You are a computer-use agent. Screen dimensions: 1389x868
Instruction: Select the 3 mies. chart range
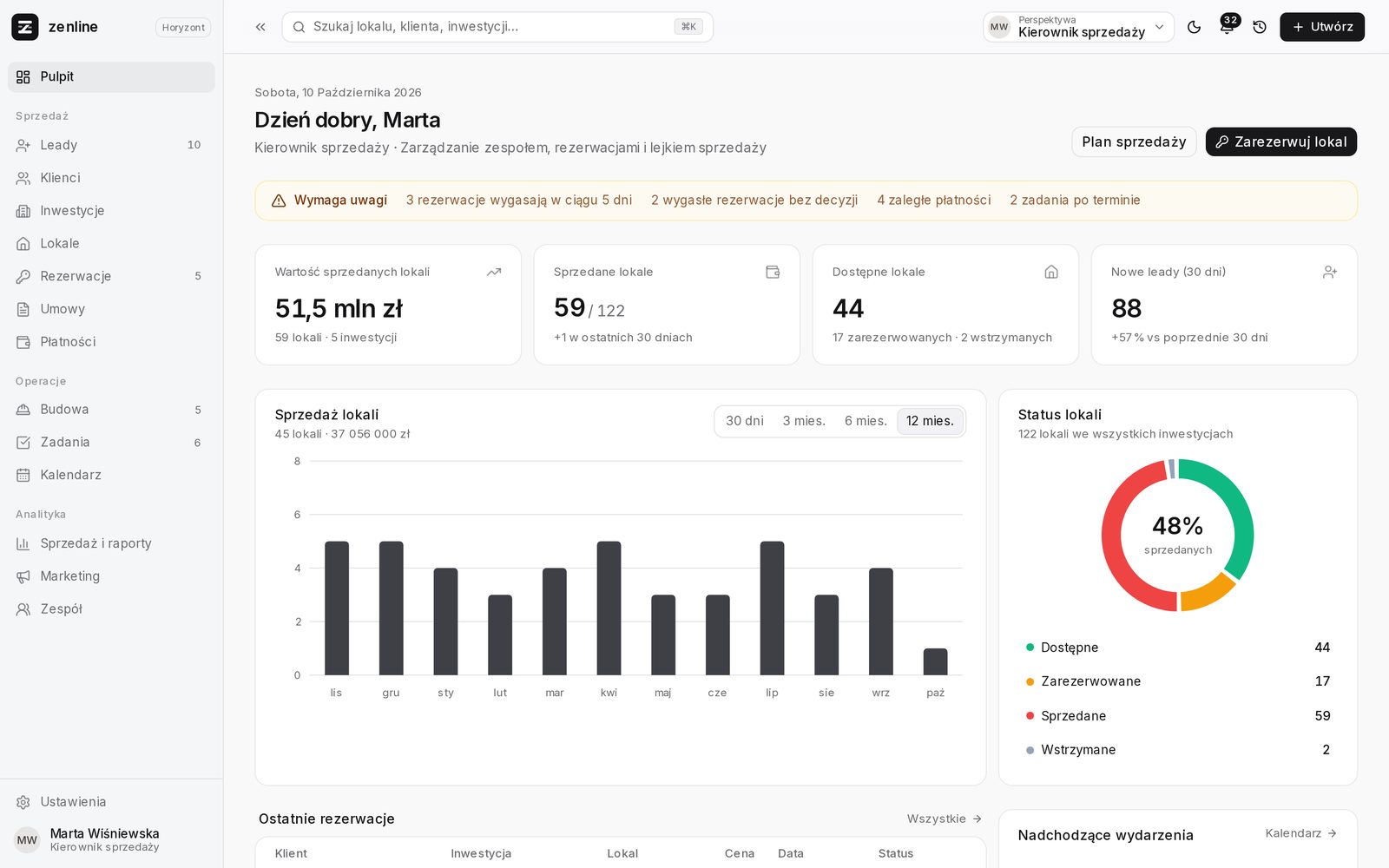coord(804,421)
